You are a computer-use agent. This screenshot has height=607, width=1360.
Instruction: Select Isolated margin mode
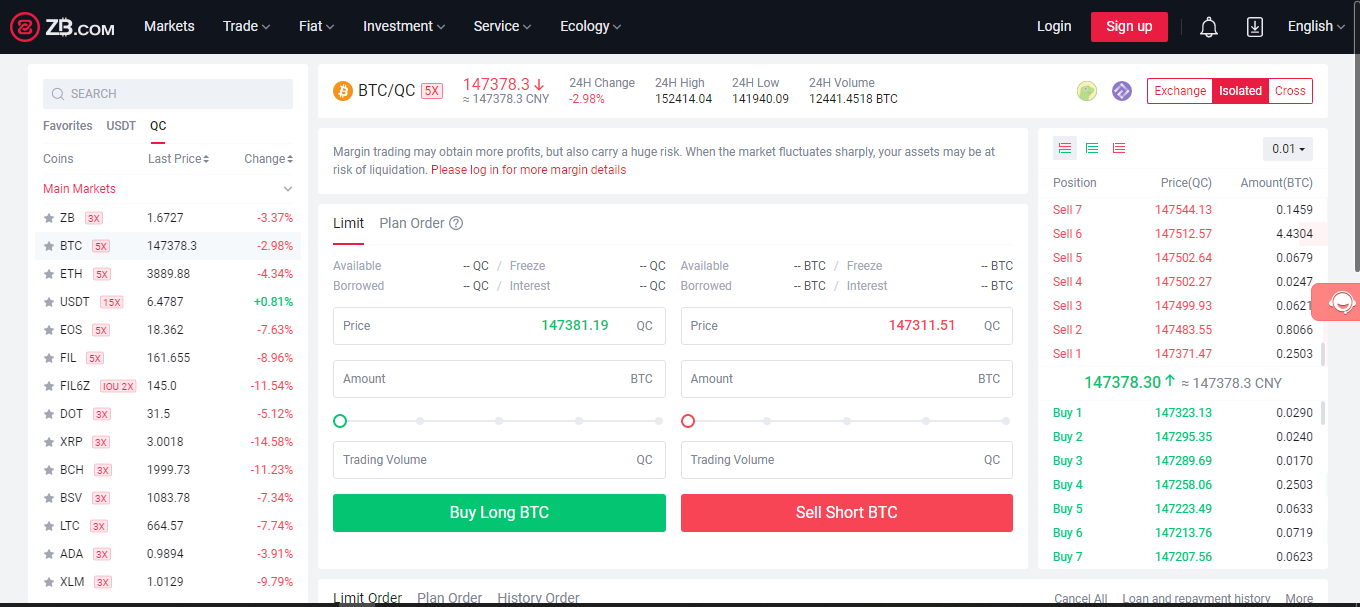click(1240, 91)
